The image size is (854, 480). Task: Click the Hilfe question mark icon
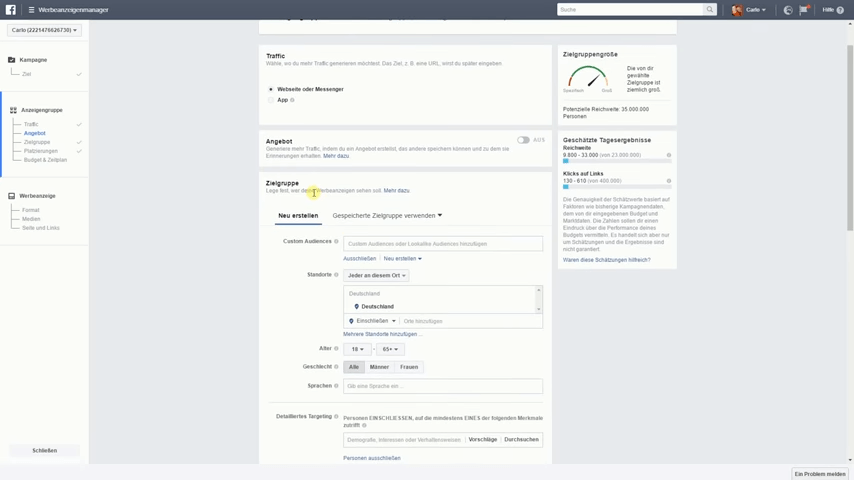pyautogui.click(x=840, y=10)
